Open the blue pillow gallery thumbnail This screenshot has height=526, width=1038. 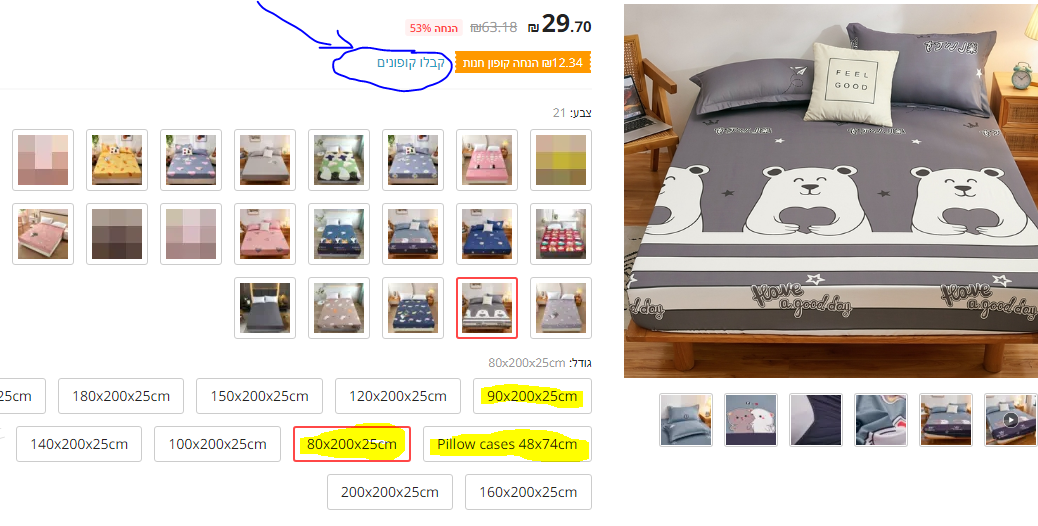(686, 419)
